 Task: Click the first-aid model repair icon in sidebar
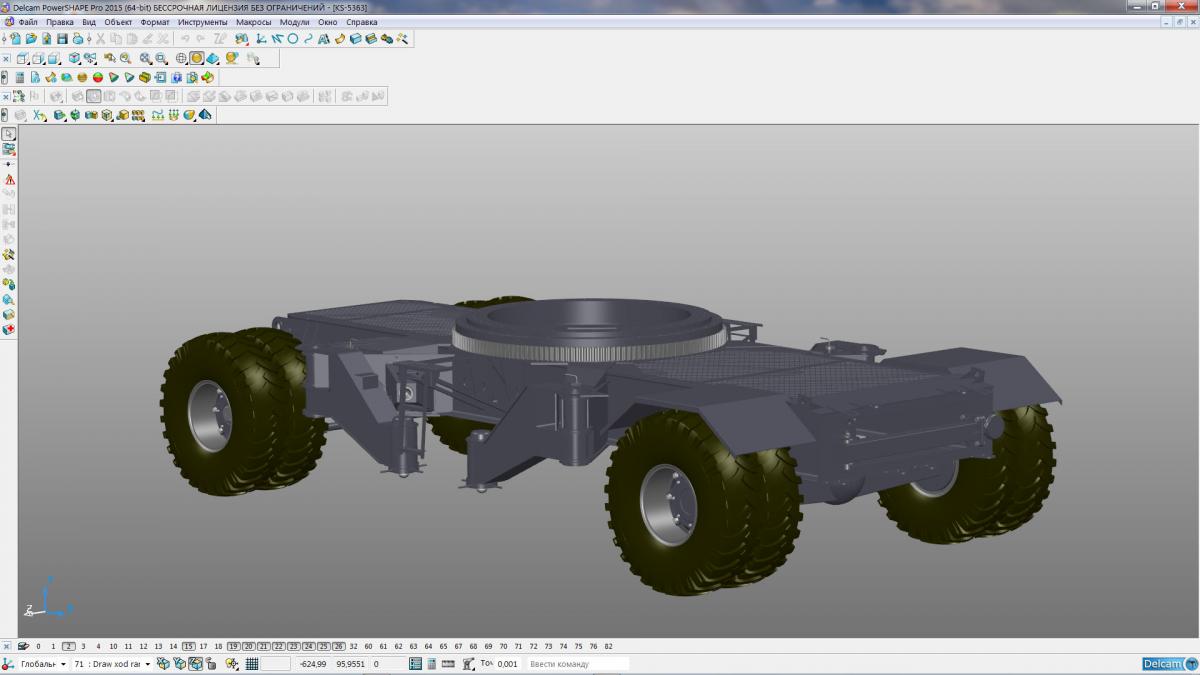pos(9,329)
